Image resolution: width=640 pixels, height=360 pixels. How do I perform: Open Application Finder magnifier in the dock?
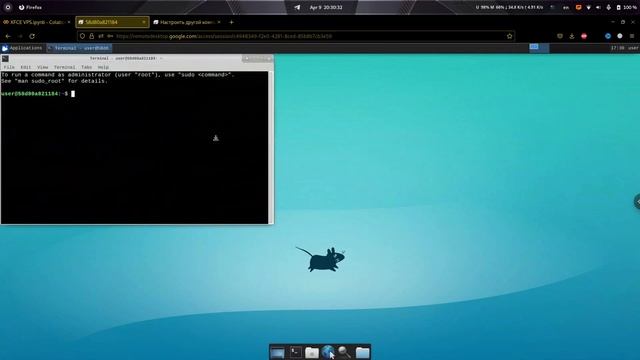(x=344, y=352)
